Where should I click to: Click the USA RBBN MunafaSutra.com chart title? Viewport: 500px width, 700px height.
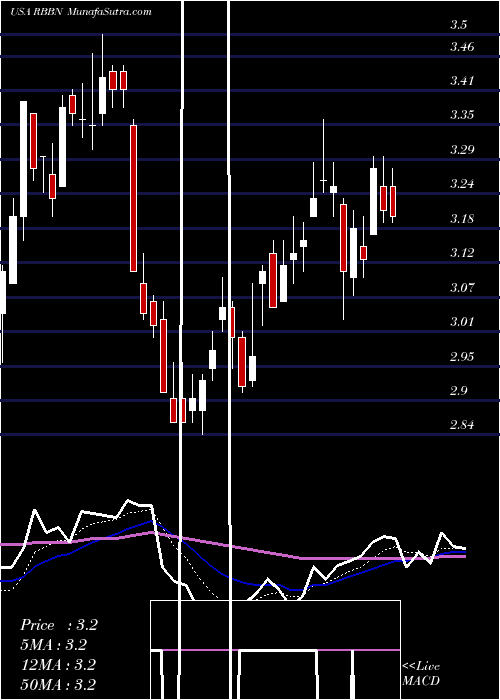[x=81, y=12]
